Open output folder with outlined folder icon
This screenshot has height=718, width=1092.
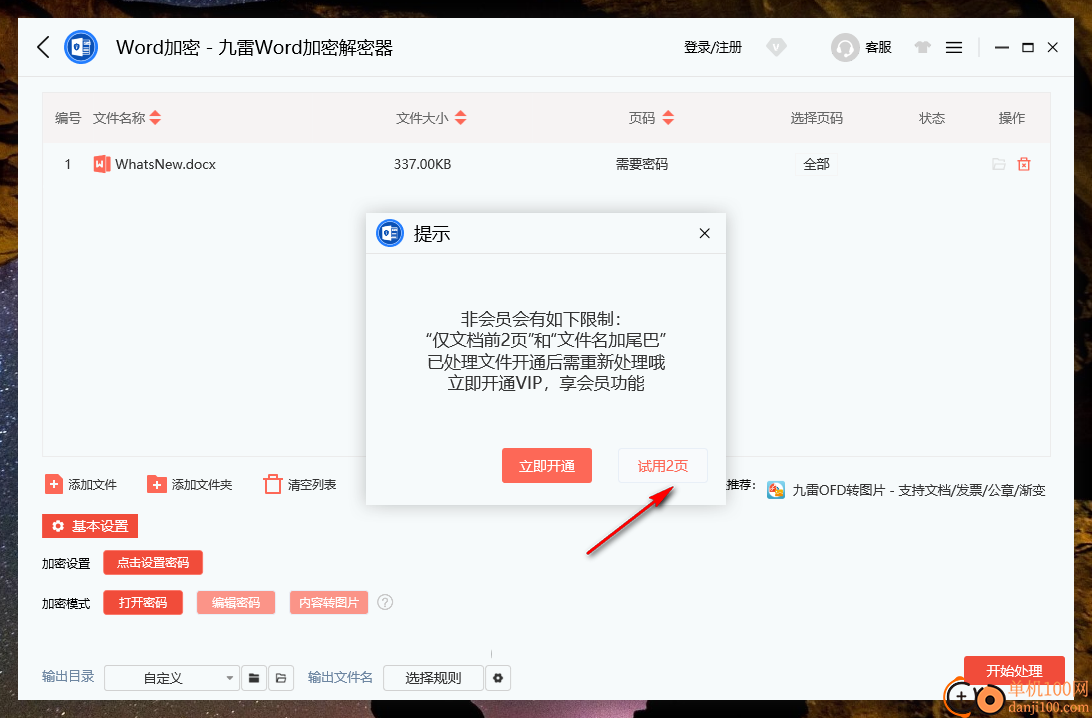tap(281, 678)
